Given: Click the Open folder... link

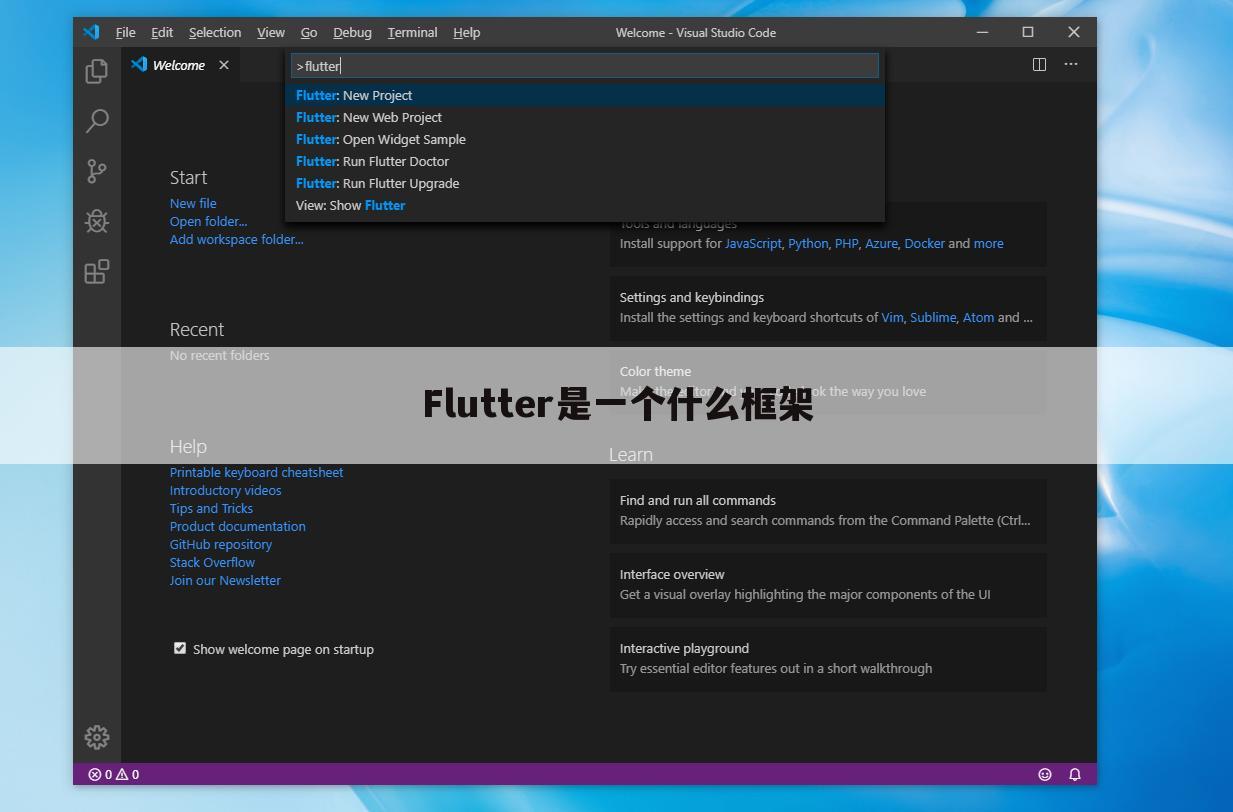Looking at the screenshot, I should coord(208,221).
